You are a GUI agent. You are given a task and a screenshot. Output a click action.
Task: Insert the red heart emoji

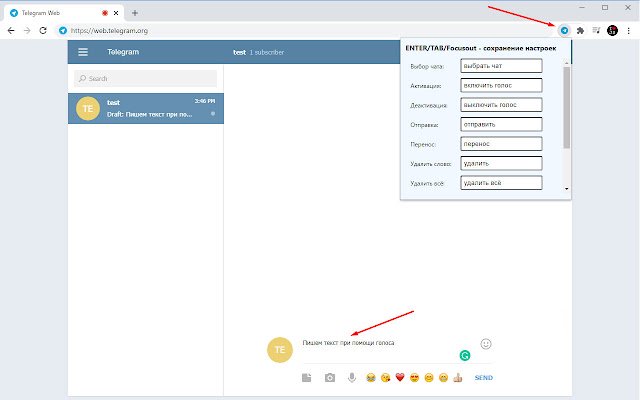400,378
